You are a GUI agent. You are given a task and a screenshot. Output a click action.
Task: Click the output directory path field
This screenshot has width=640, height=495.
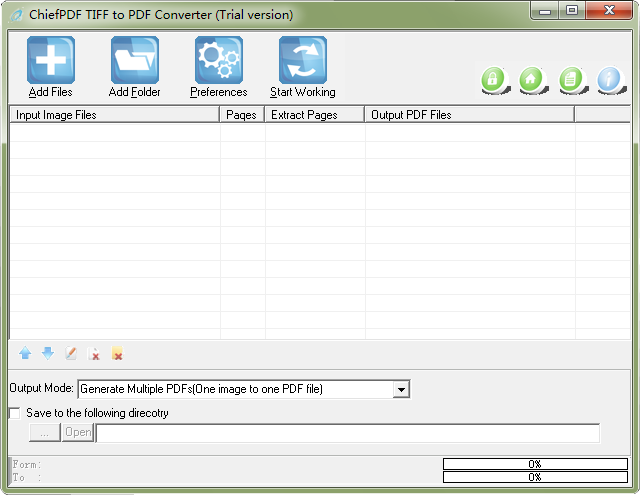[348, 433]
